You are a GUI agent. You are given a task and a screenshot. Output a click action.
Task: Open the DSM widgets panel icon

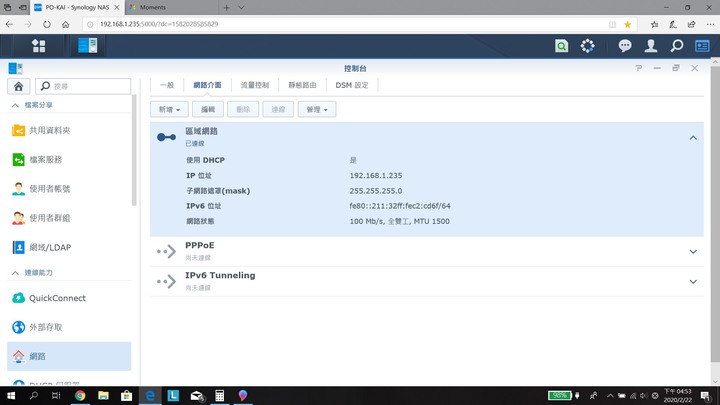(702, 46)
